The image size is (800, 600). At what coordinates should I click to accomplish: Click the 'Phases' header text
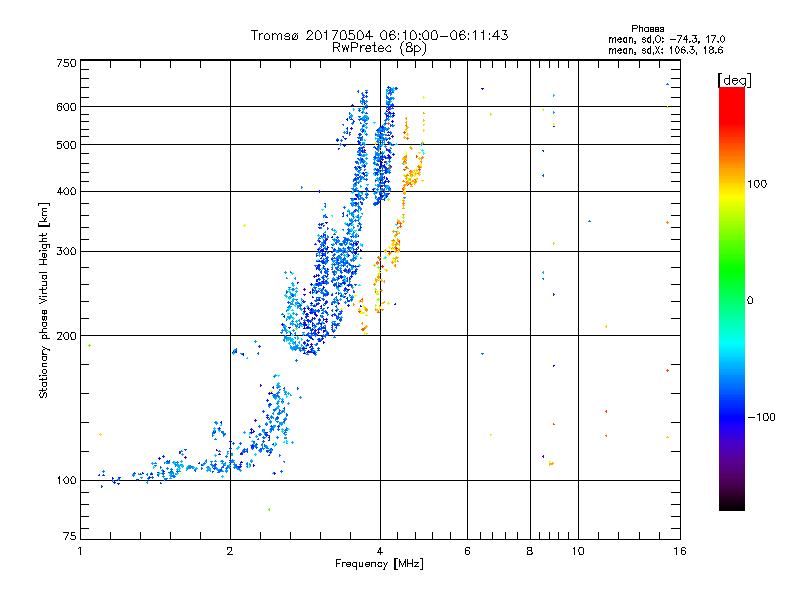point(647,29)
